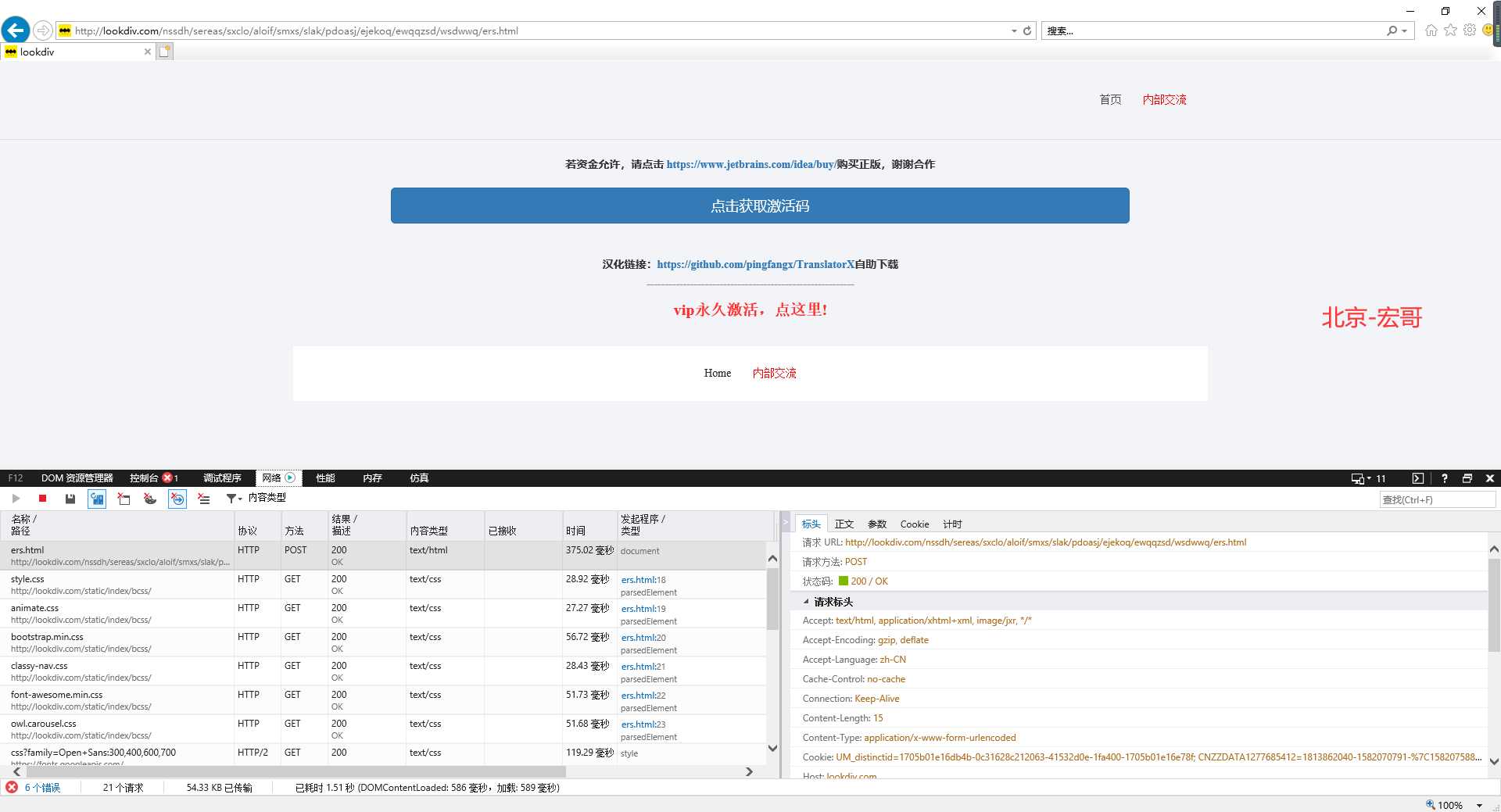Viewport: 1501px width, 812px height.
Task: Select the ers.html POST request row
Action: 383,556
